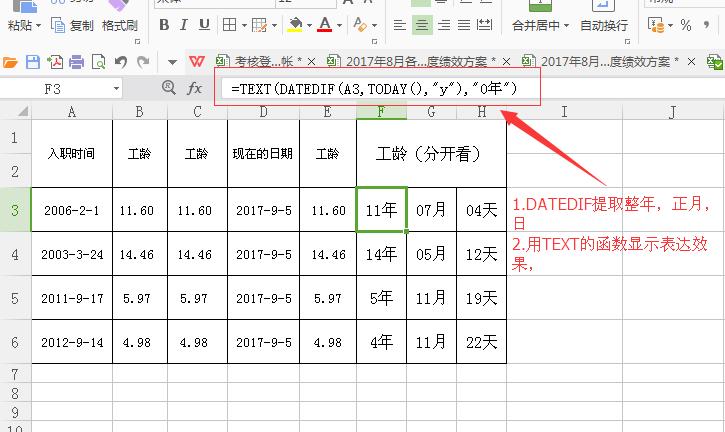Click the draw border table icon

click(x=259, y=25)
